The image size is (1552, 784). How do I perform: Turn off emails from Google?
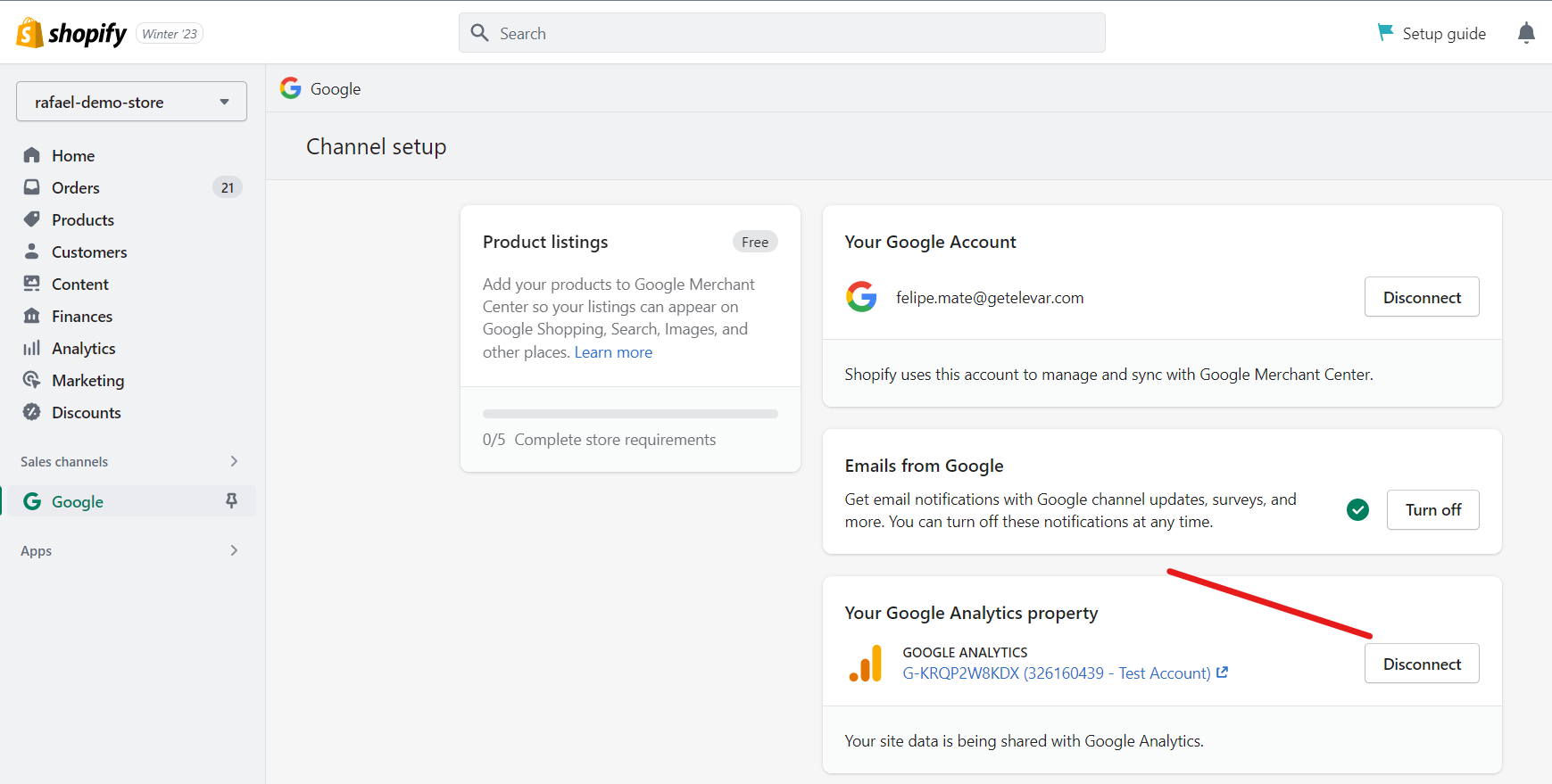[1433, 509]
